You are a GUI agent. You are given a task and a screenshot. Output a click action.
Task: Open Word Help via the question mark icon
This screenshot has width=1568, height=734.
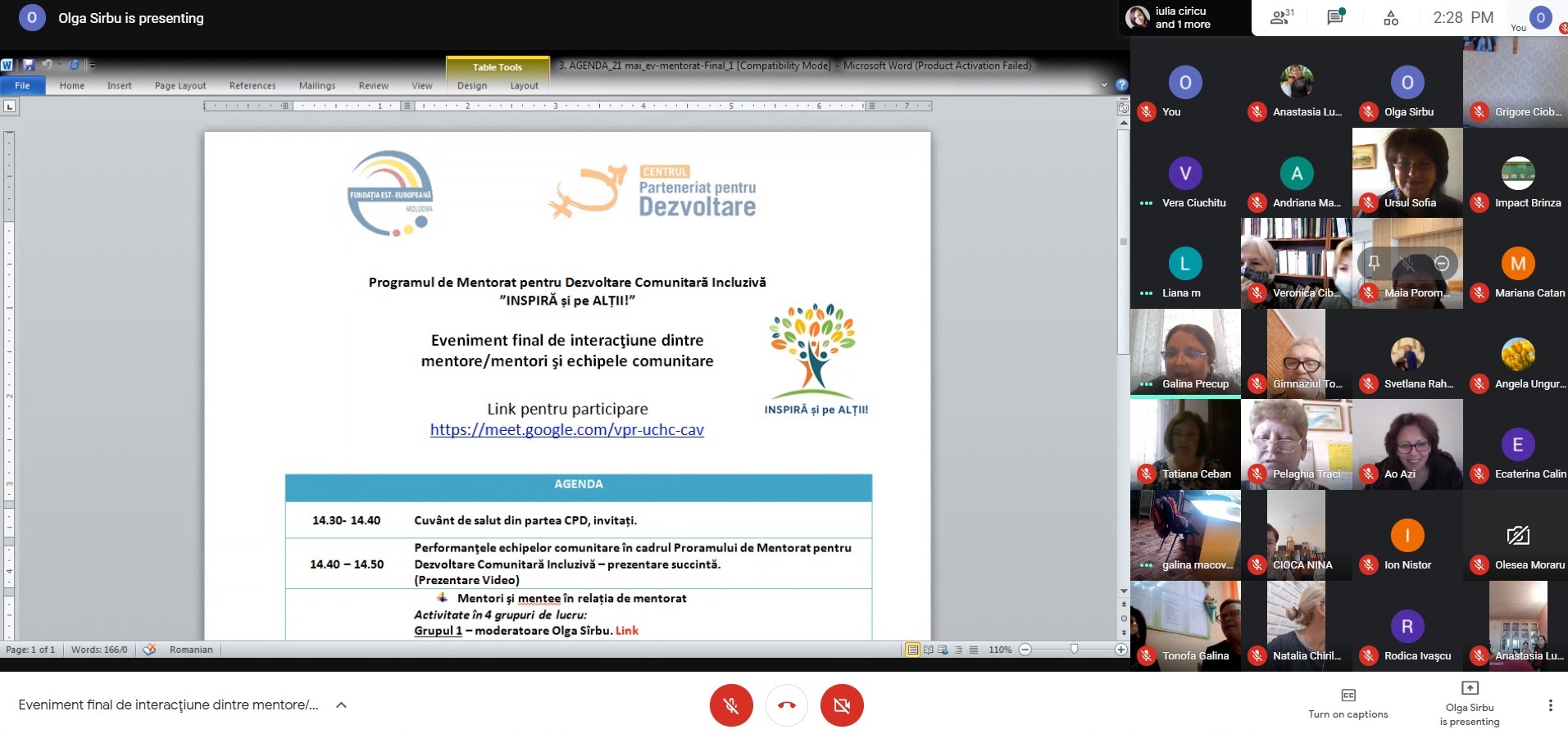(x=1121, y=84)
